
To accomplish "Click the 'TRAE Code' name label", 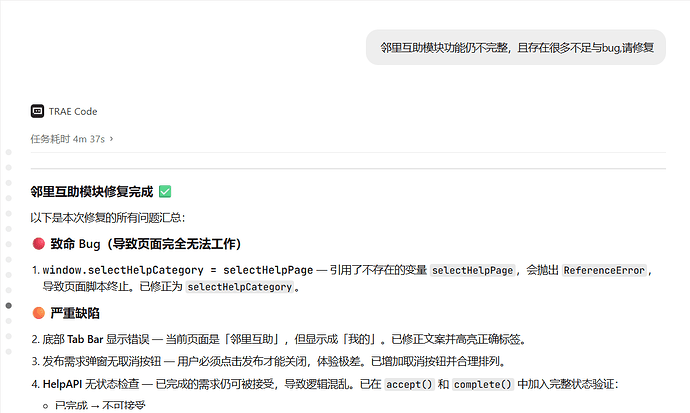I will point(73,111).
